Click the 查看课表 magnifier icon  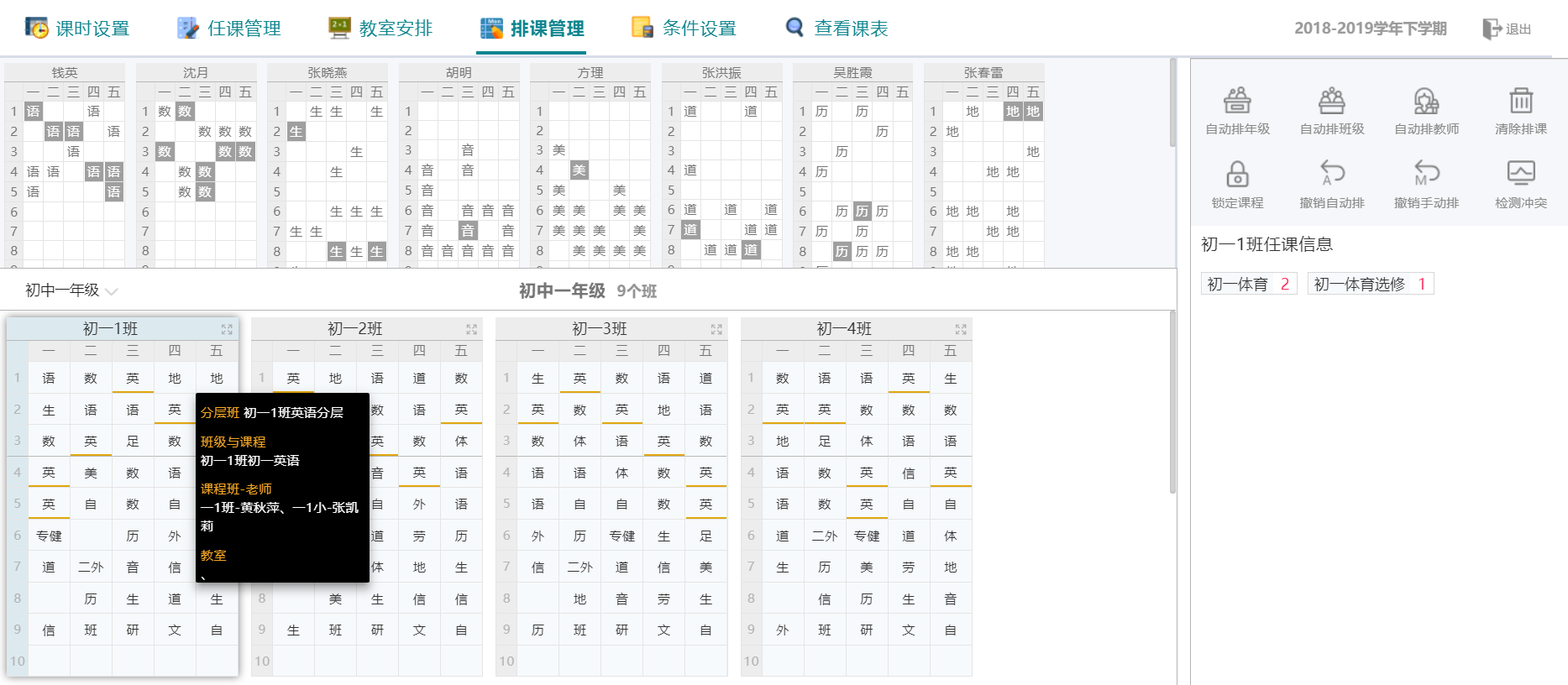tap(794, 28)
